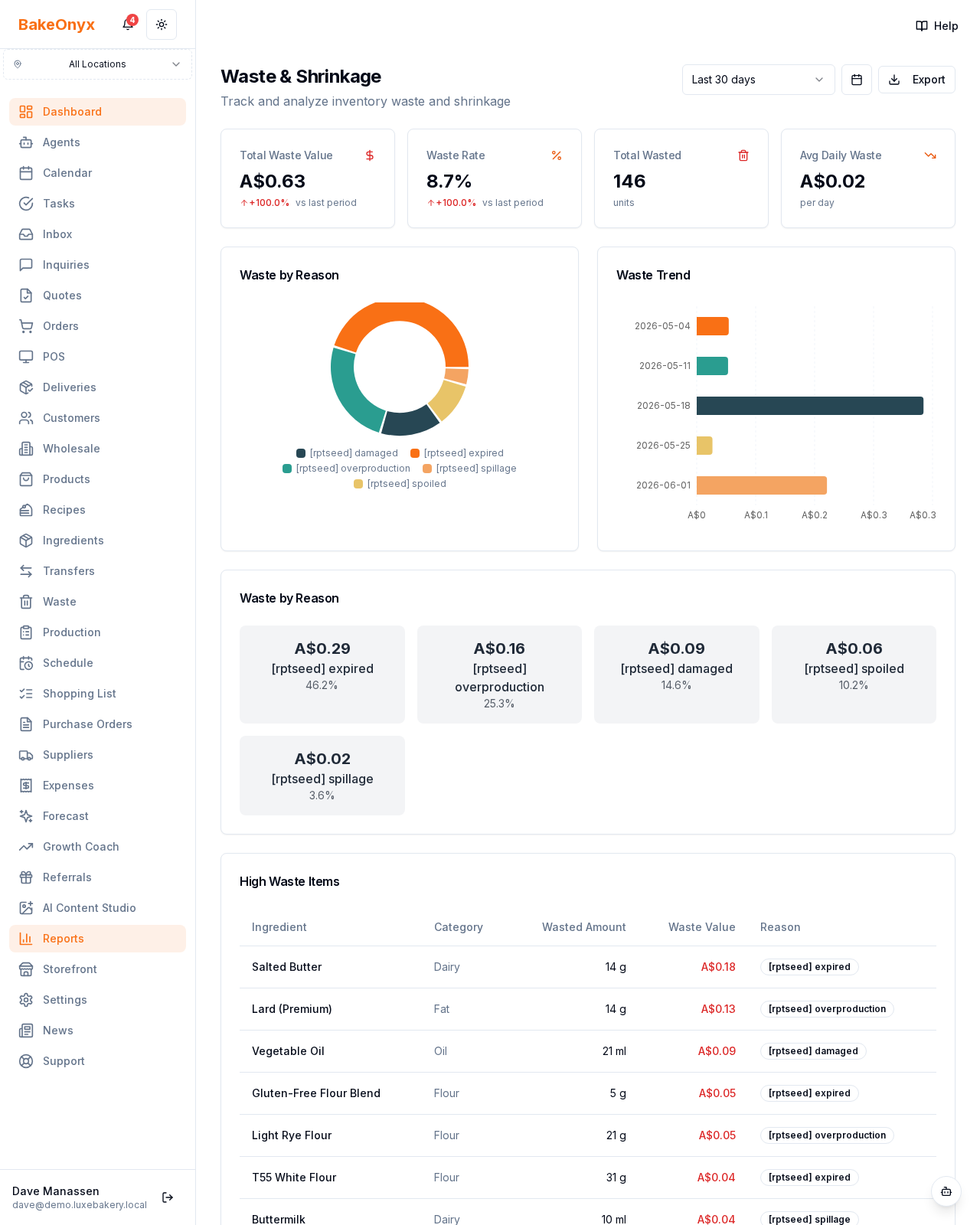Click the Customers people icon
This screenshot has height=1225, width=980.
click(26, 418)
